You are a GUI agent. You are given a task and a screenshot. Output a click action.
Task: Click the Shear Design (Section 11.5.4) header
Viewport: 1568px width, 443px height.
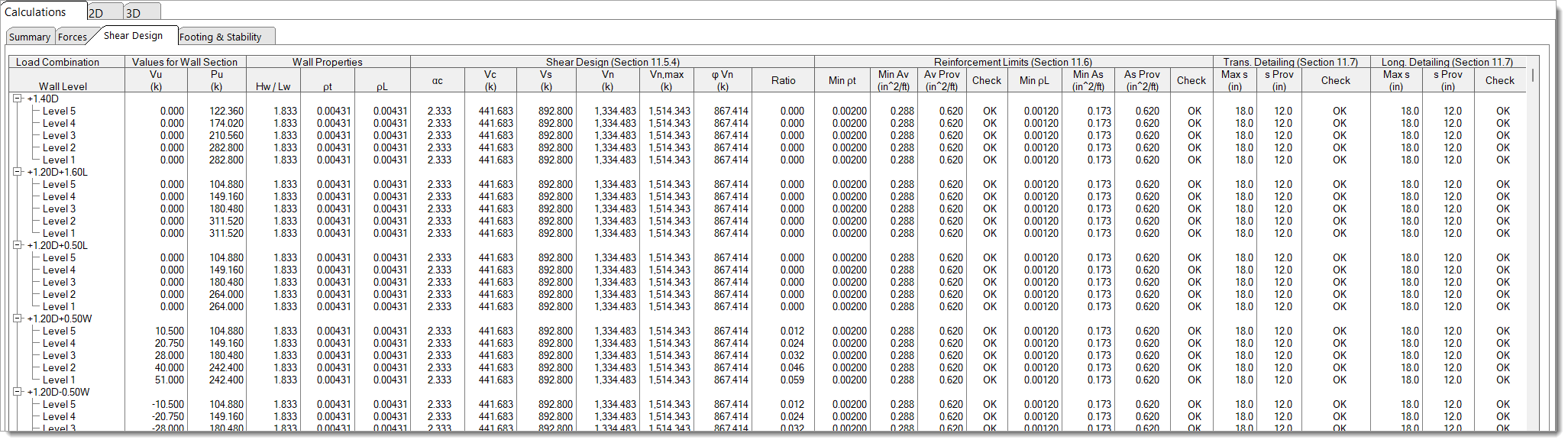point(613,62)
